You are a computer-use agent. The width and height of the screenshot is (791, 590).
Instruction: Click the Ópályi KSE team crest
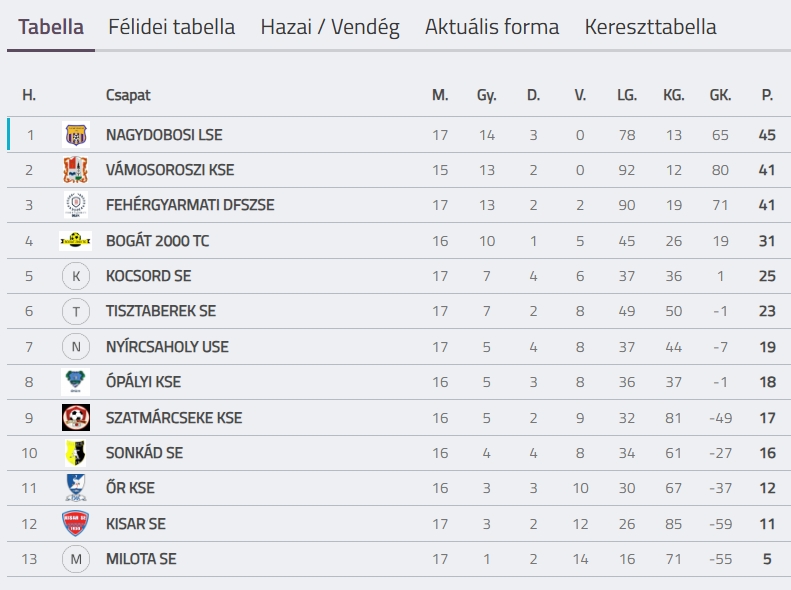[76, 382]
